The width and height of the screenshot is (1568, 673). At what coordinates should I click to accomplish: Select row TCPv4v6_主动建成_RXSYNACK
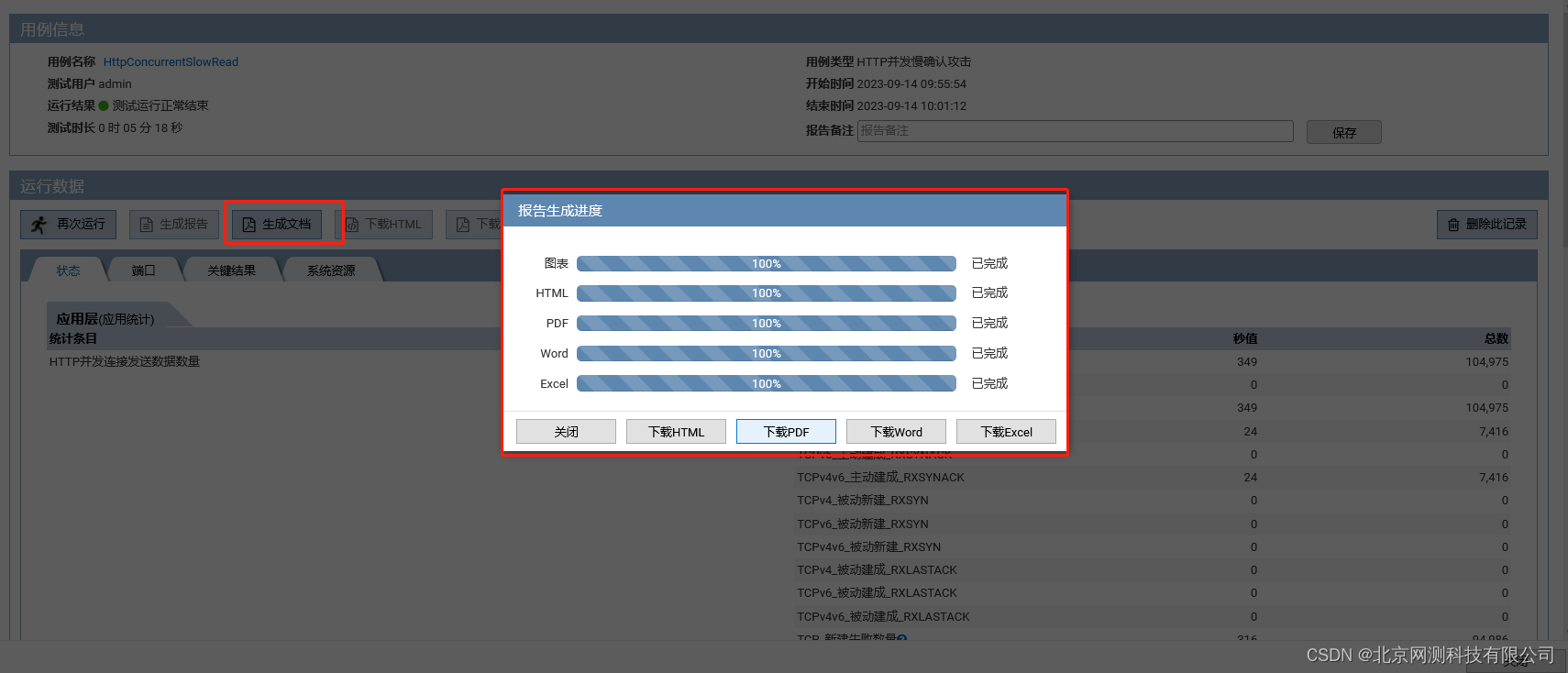(x=1153, y=478)
